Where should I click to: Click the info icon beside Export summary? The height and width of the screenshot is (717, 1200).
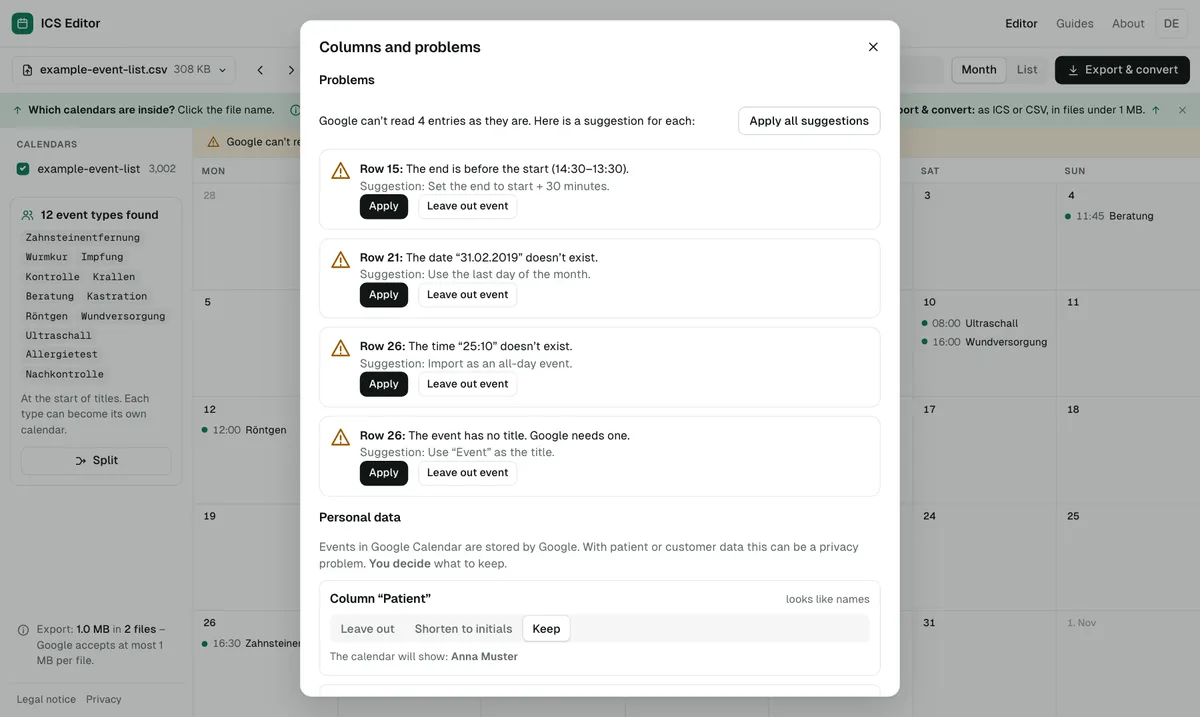click(23, 630)
